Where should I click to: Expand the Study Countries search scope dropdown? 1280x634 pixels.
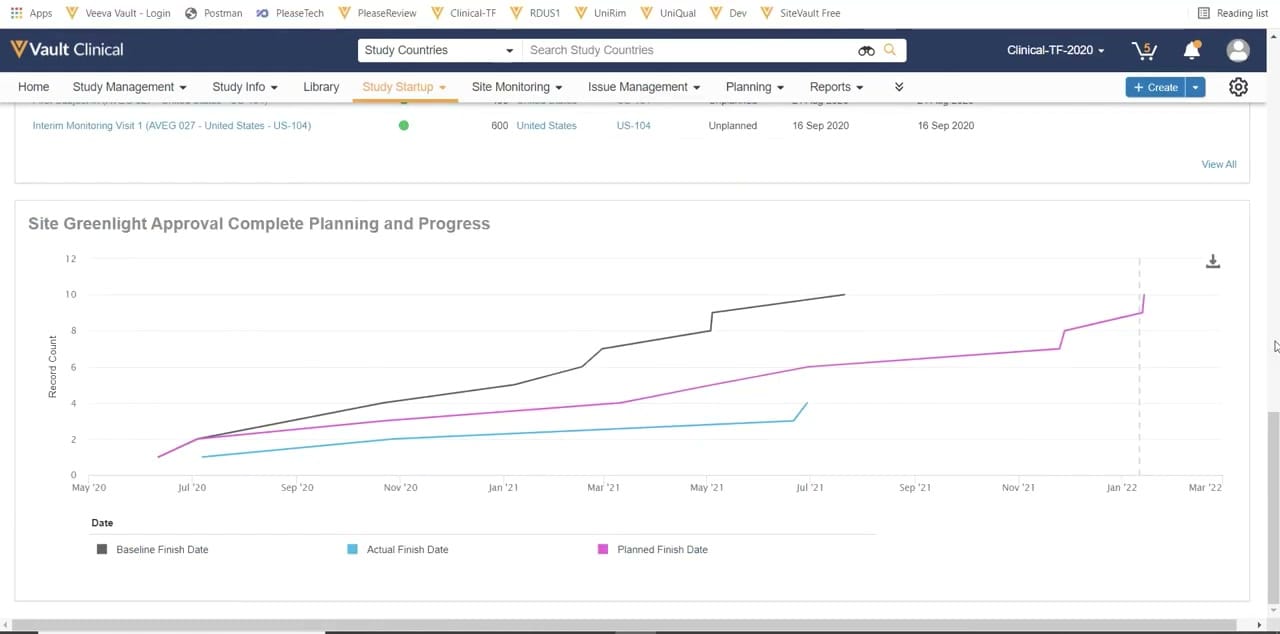coord(438,50)
